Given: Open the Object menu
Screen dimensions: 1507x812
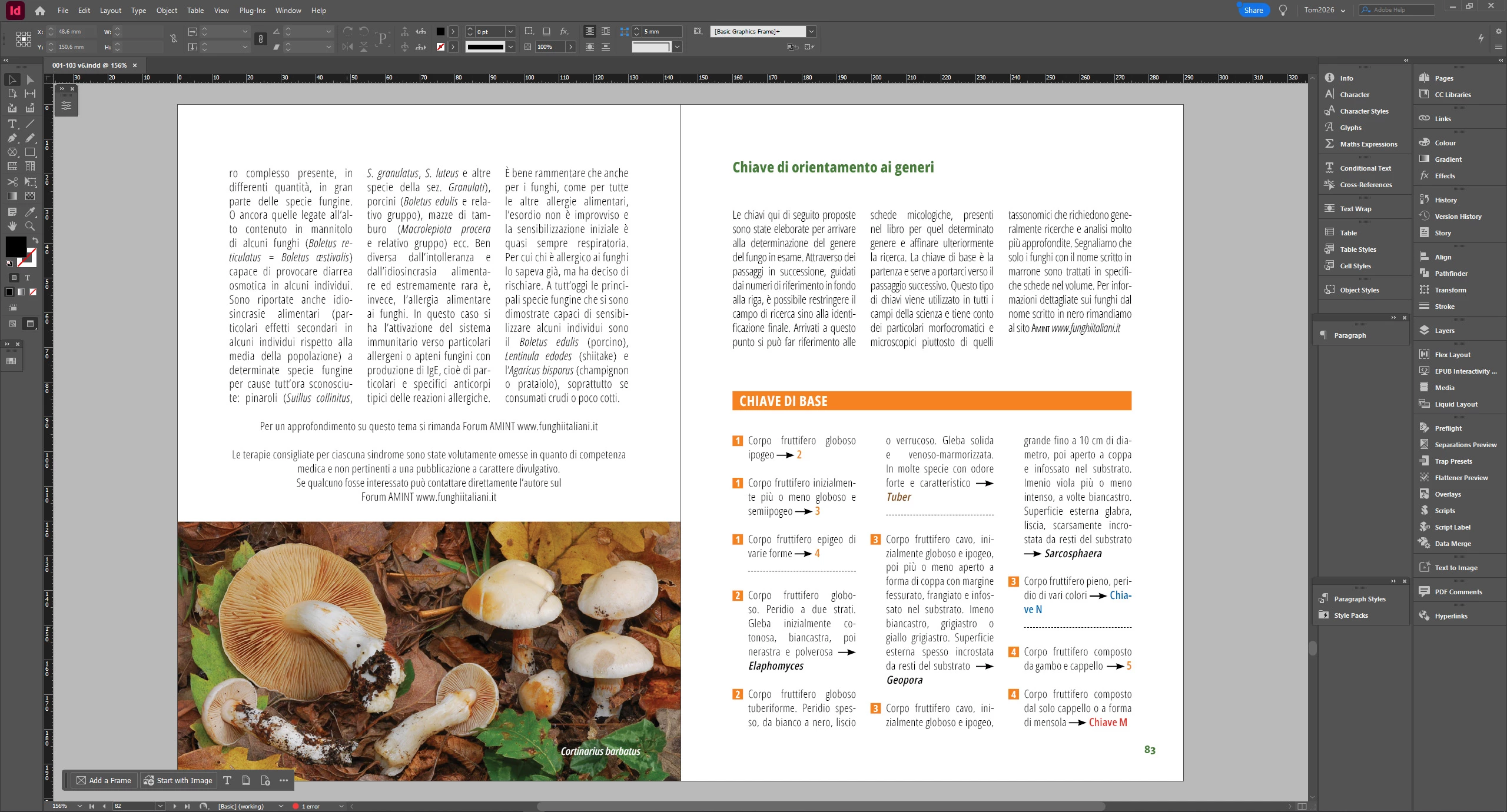Looking at the screenshot, I should click(x=167, y=11).
